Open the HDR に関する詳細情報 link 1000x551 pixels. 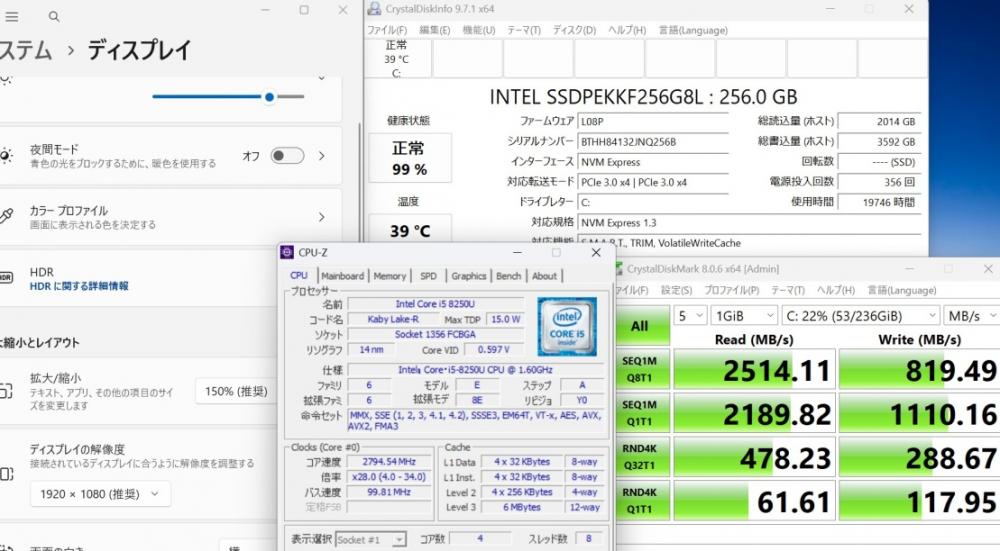point(79,286)
